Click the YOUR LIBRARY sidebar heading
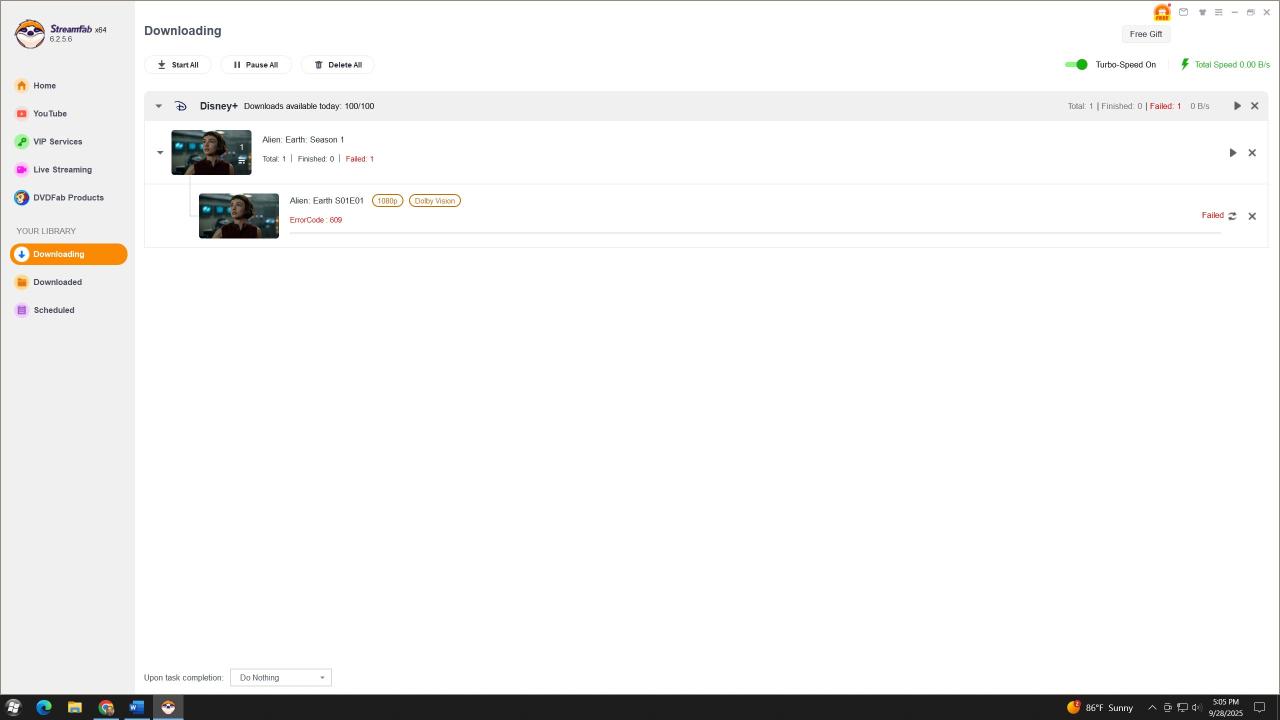 pyautogui.click(x=46, y=231)
